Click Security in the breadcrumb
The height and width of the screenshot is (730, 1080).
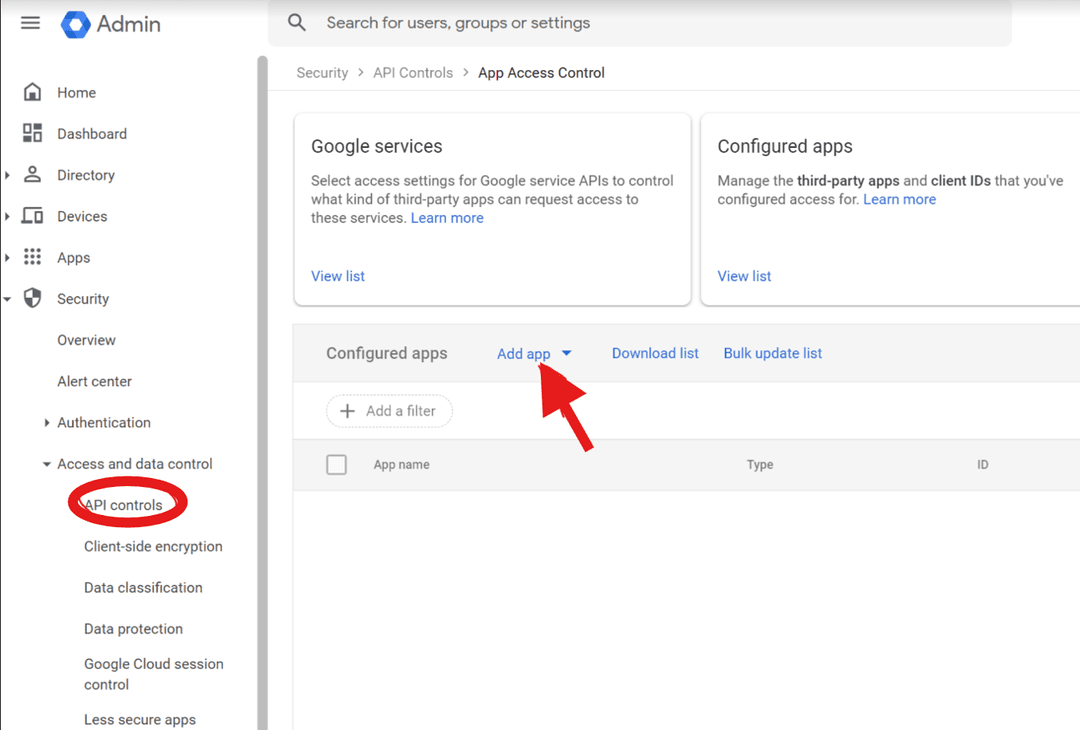(x=322, y=73)
